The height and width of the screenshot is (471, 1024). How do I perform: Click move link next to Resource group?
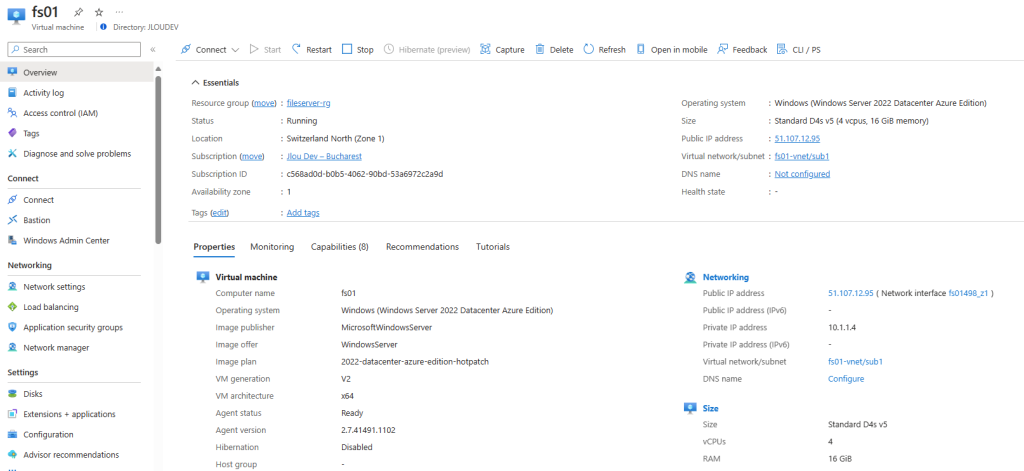pos(264,103)
